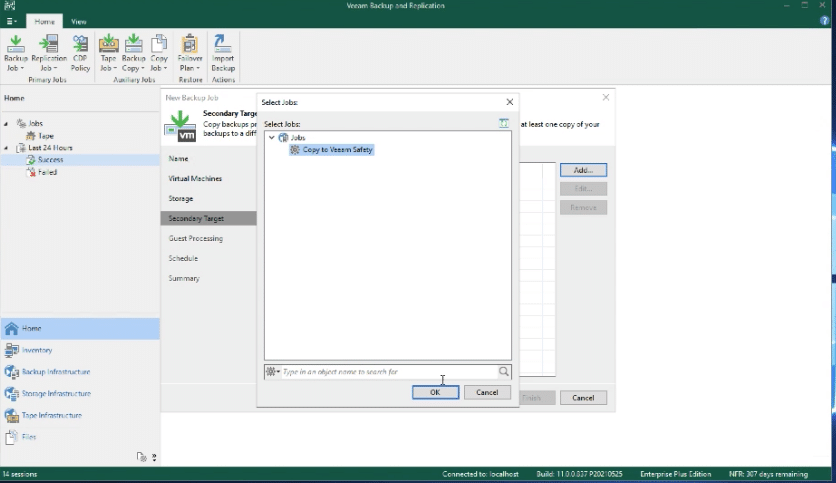Image resolution: width=836 pixels, height=483 pixels.
Task: Click Connected to: localhost status text
Action: coord(480,474)
